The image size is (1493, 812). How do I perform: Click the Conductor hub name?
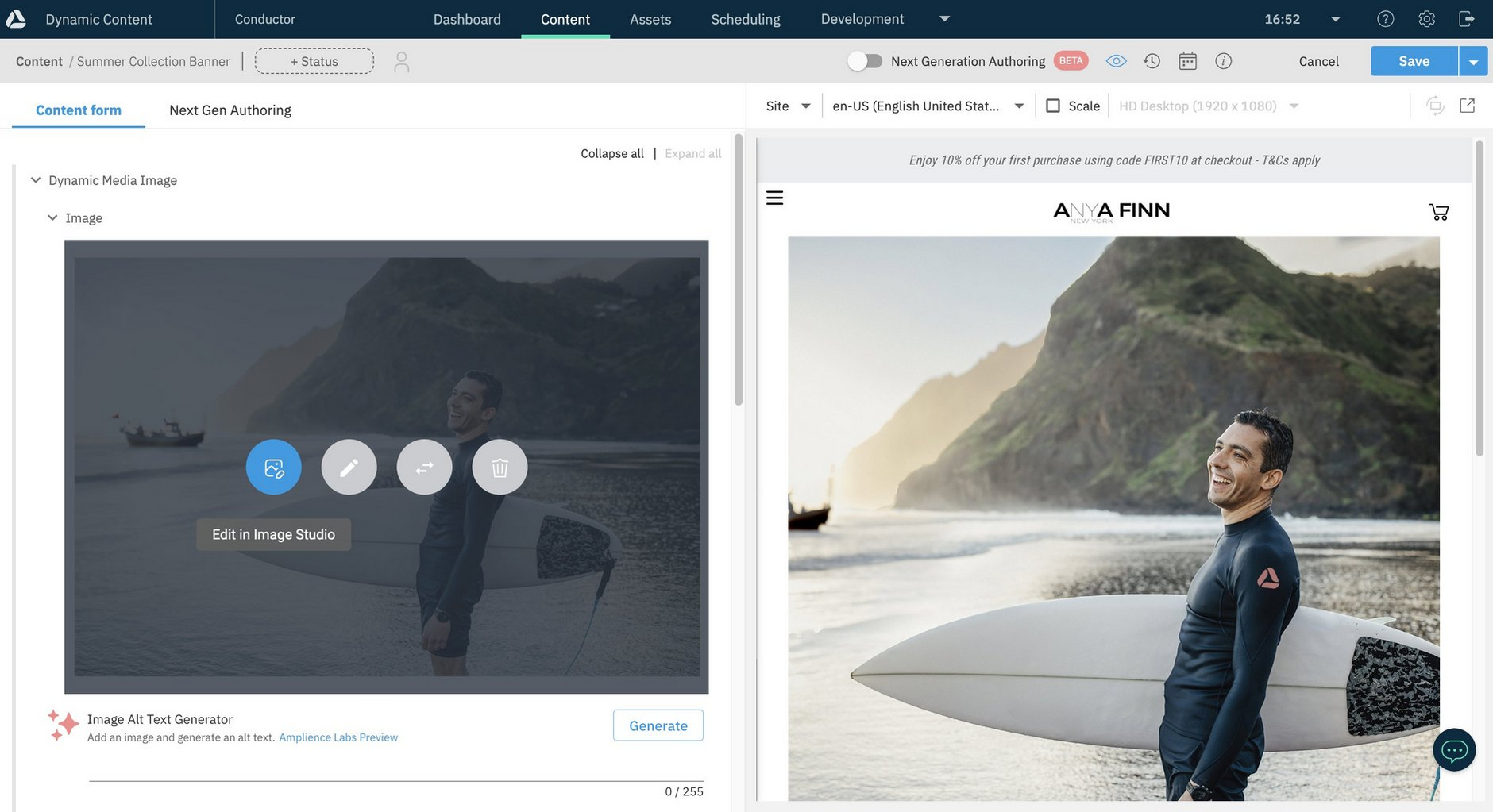pos(264,19)
